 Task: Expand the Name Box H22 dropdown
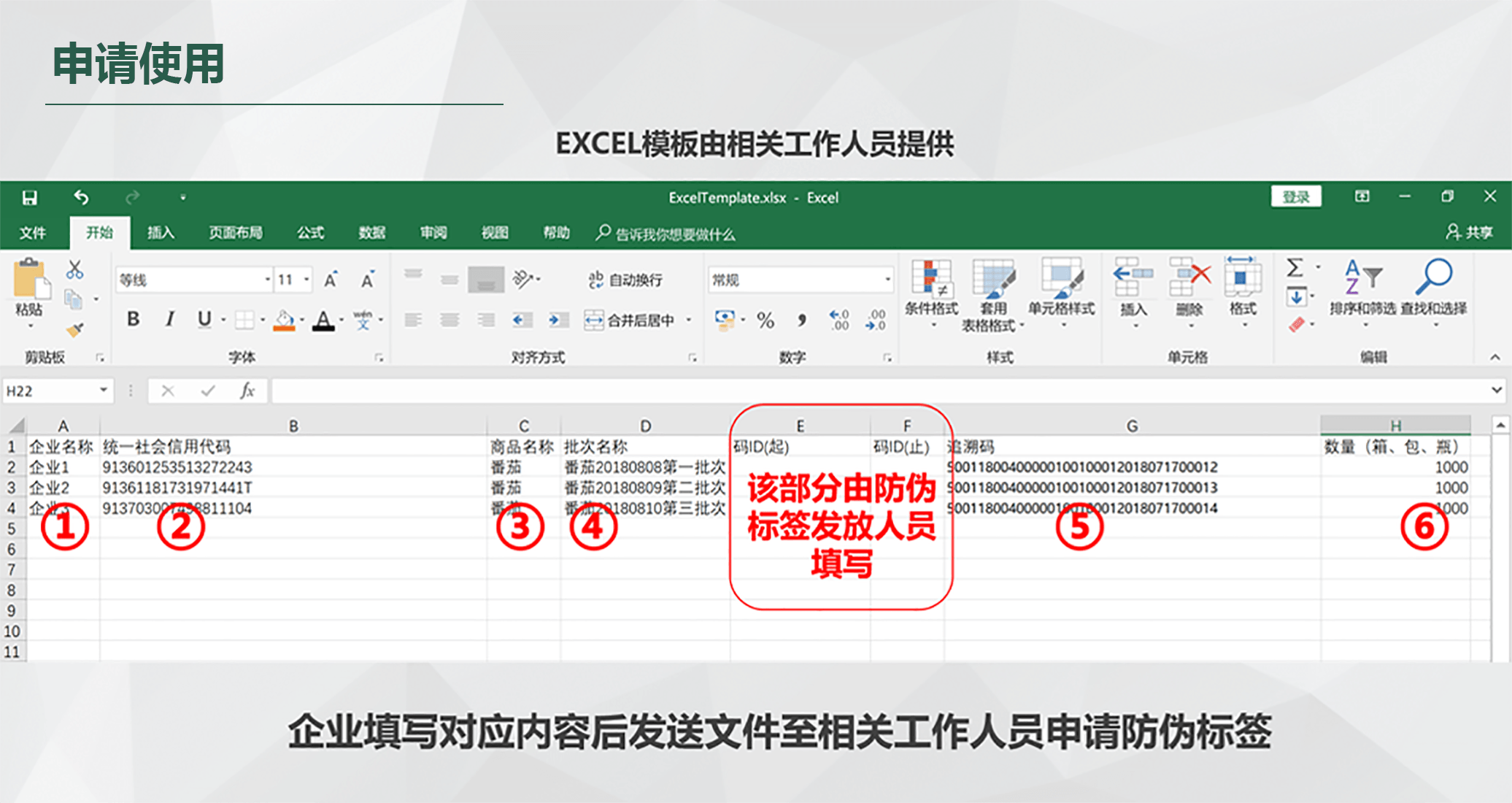tap(104, 391)
